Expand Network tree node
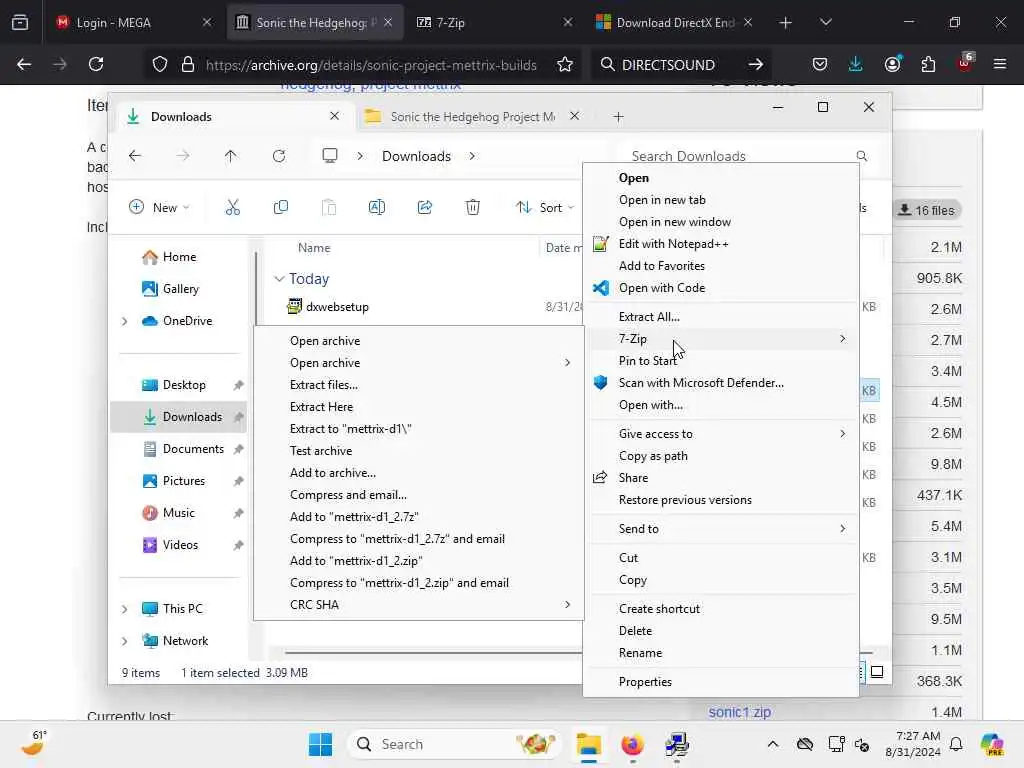The image size is (1024, 768). click(124, 641)
